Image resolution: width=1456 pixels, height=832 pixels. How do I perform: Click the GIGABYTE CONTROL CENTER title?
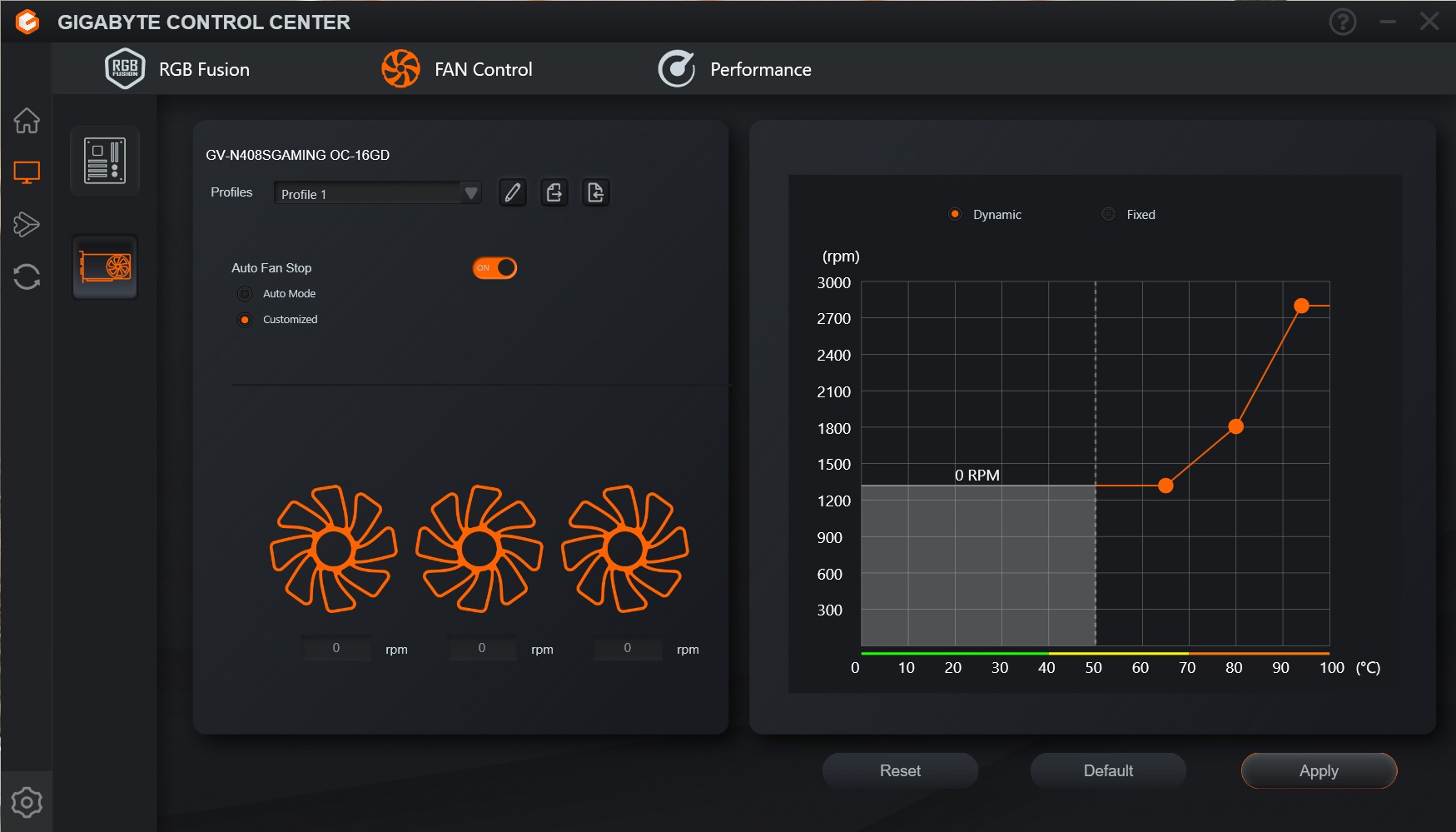[x=204, y=22]
